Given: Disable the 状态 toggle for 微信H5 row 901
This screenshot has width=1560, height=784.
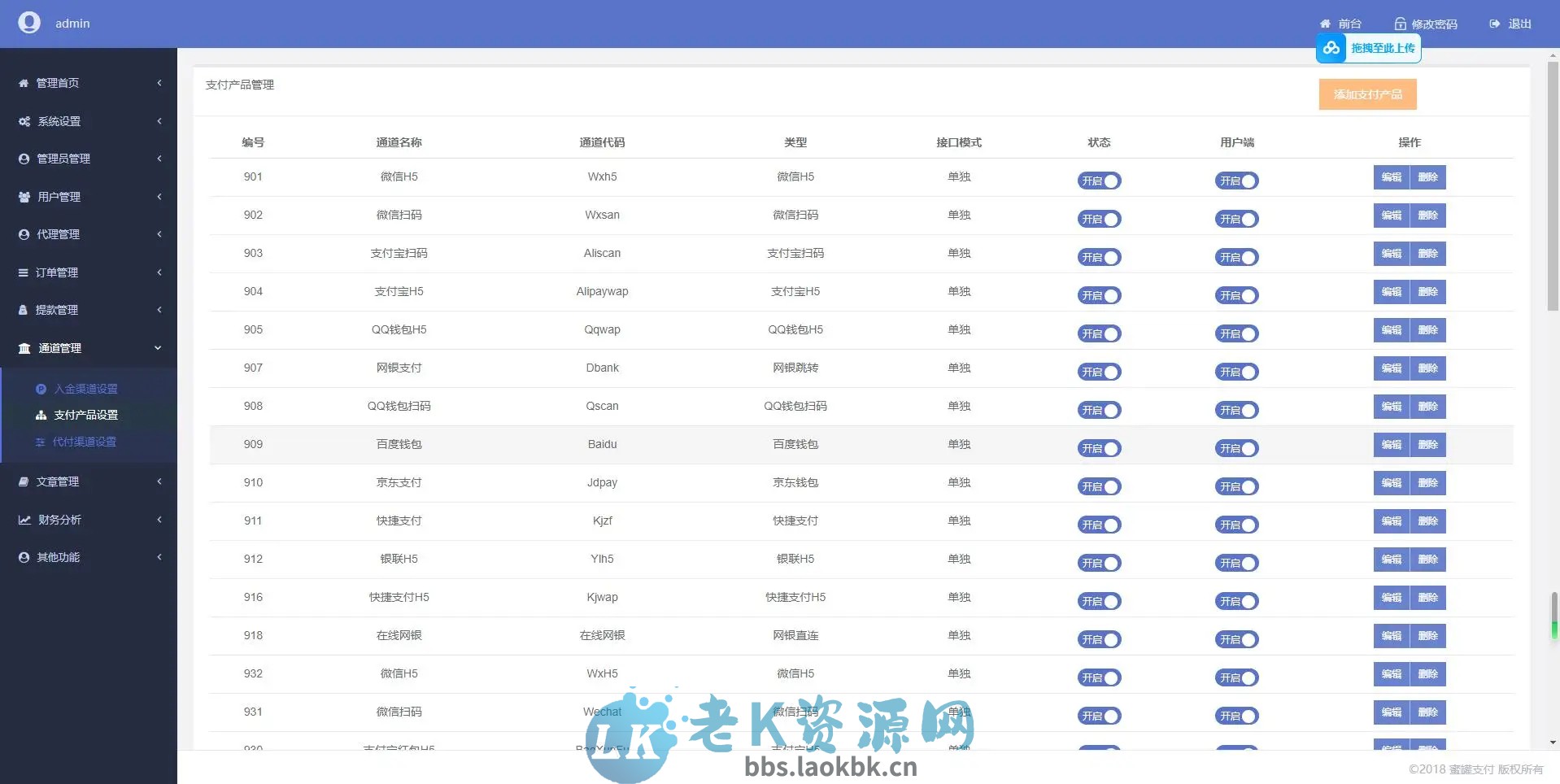Looking at the screenshot, I should tap(1099, 181).
